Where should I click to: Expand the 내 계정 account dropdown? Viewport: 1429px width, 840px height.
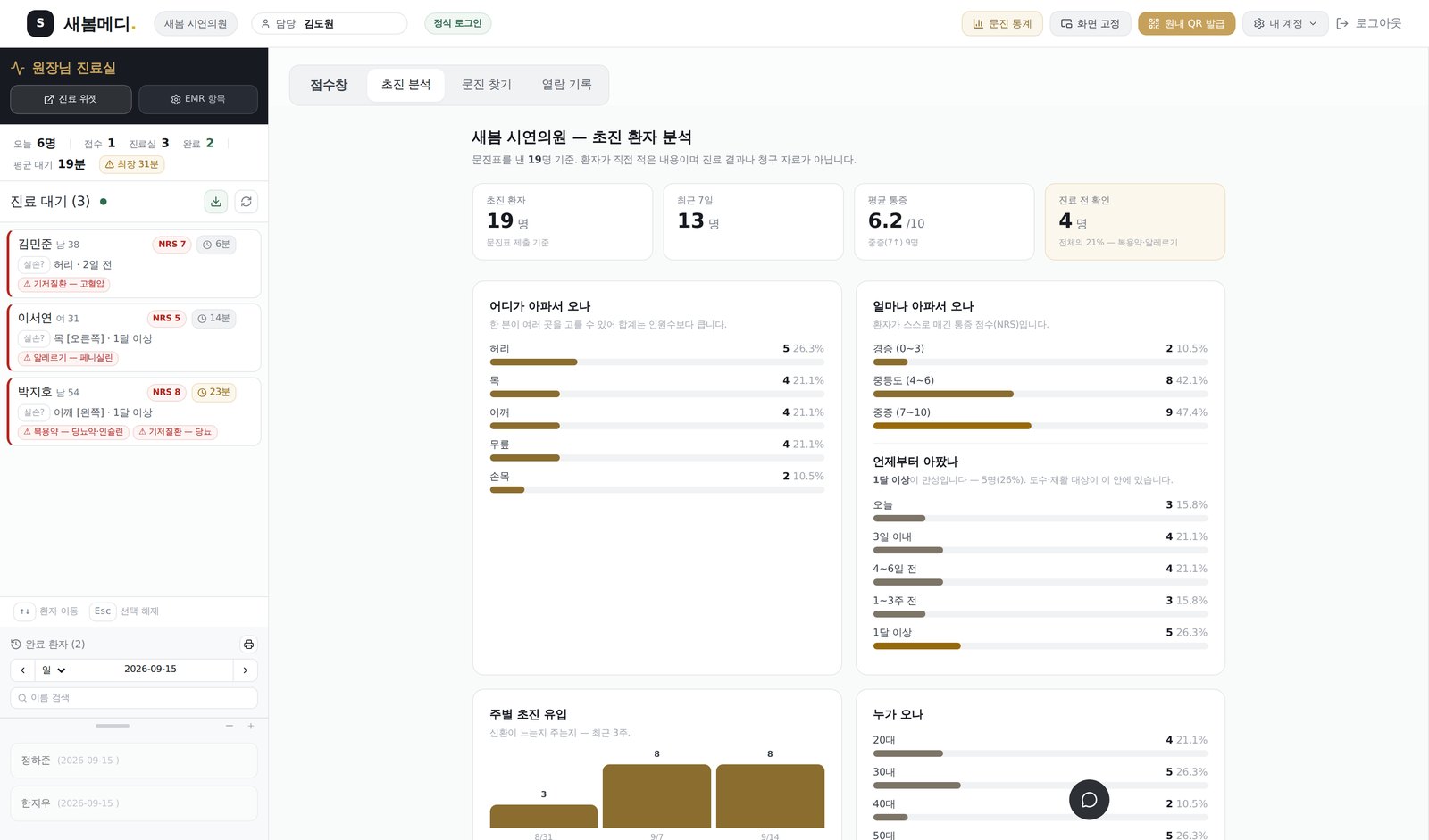pyautogui.click(x=1285, y=24)
